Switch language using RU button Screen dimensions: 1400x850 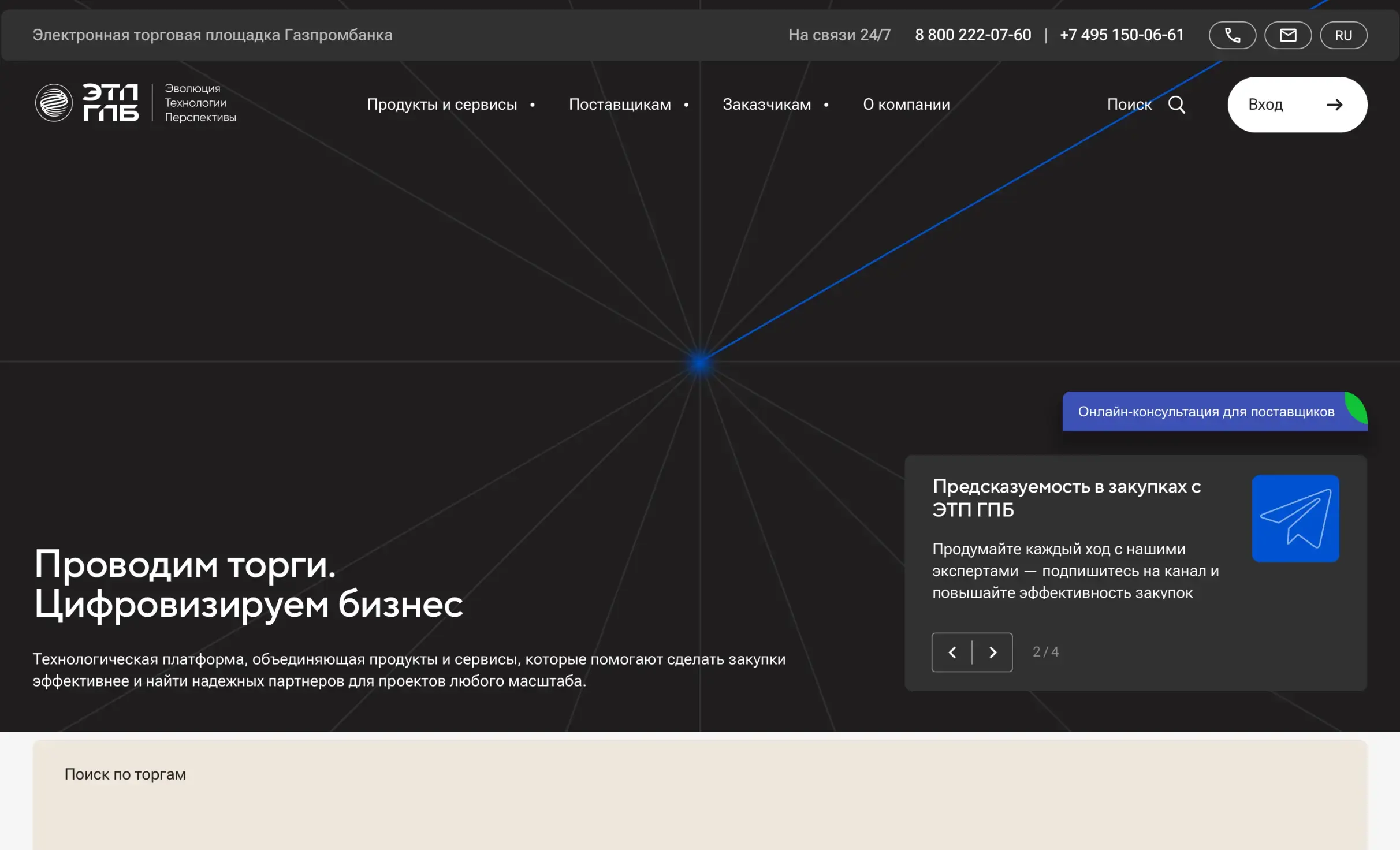[x=1343, y=35]
